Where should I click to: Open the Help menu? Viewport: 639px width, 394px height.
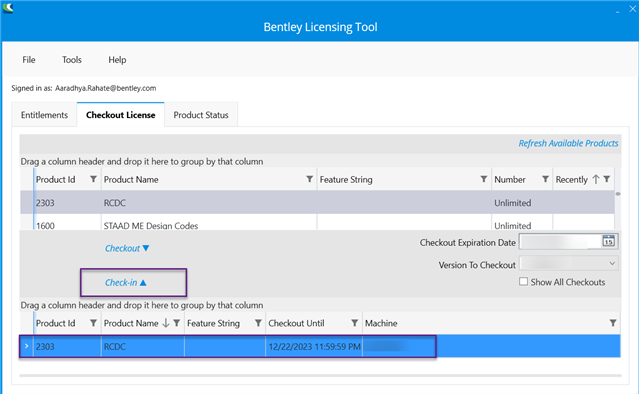[x=117, y=60]
